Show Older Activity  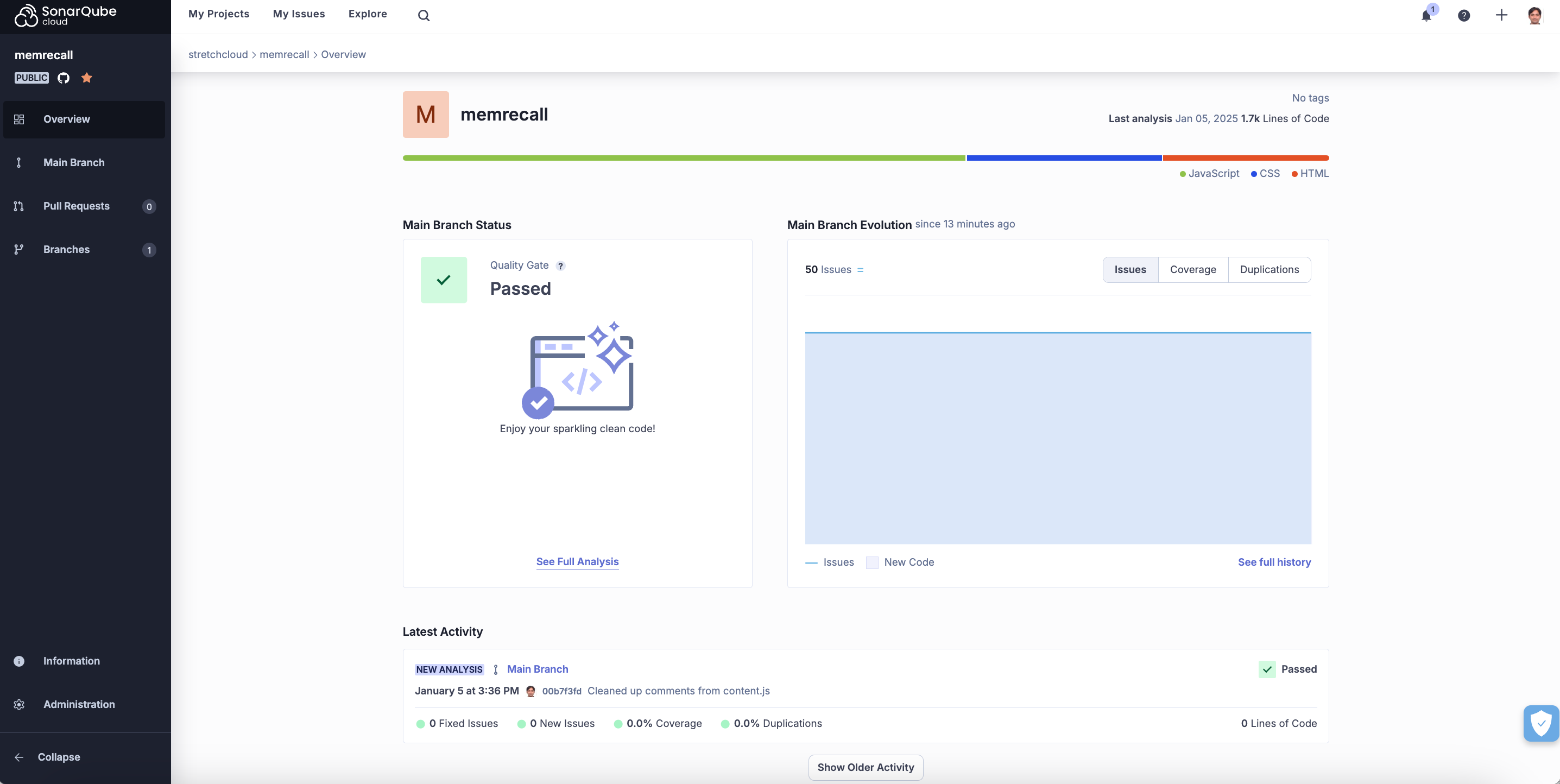pyautogui.click(x=866, y=767)
